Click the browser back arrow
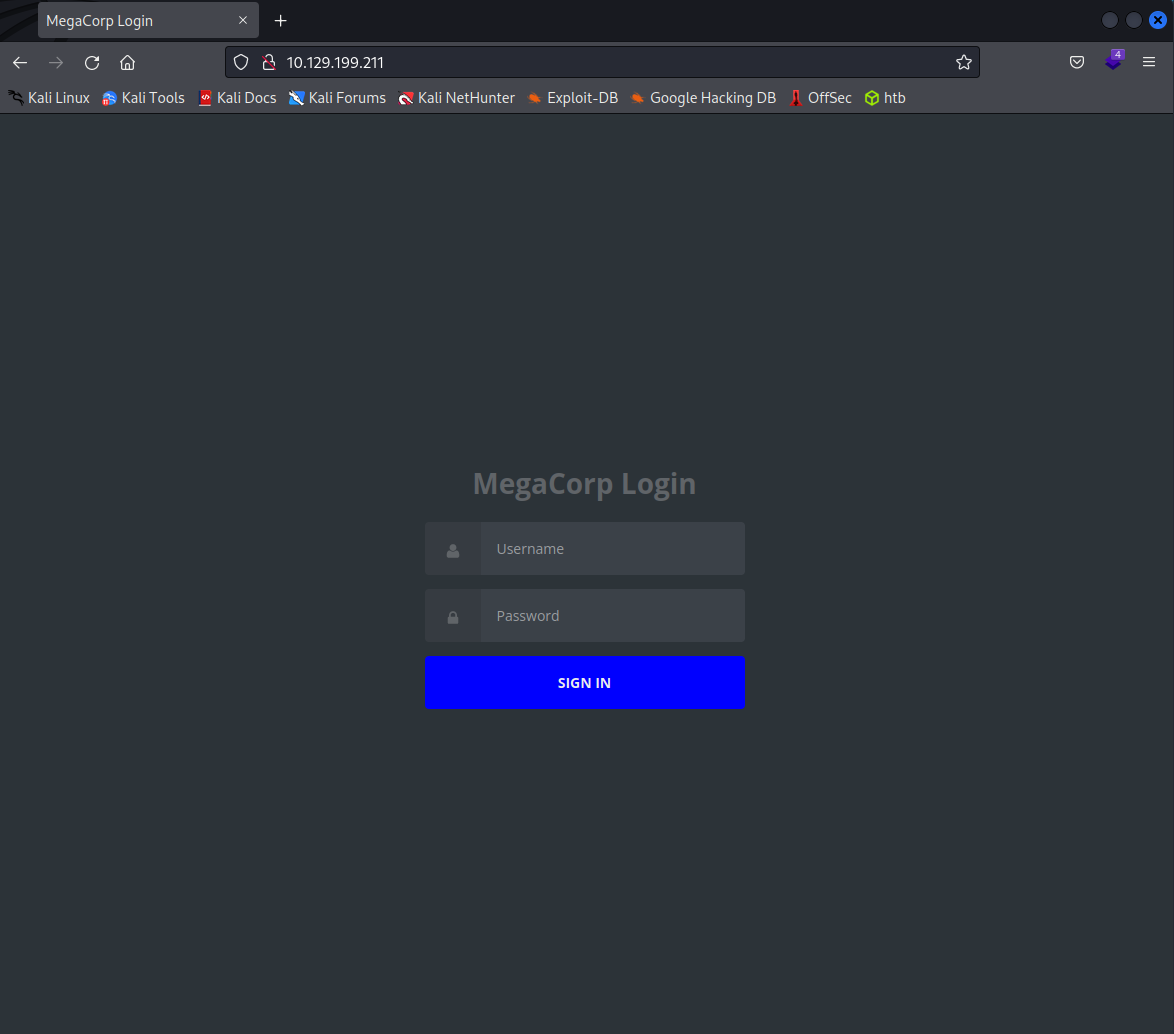Viewport: 1174px width, 1034px height. tap(20, 62)
